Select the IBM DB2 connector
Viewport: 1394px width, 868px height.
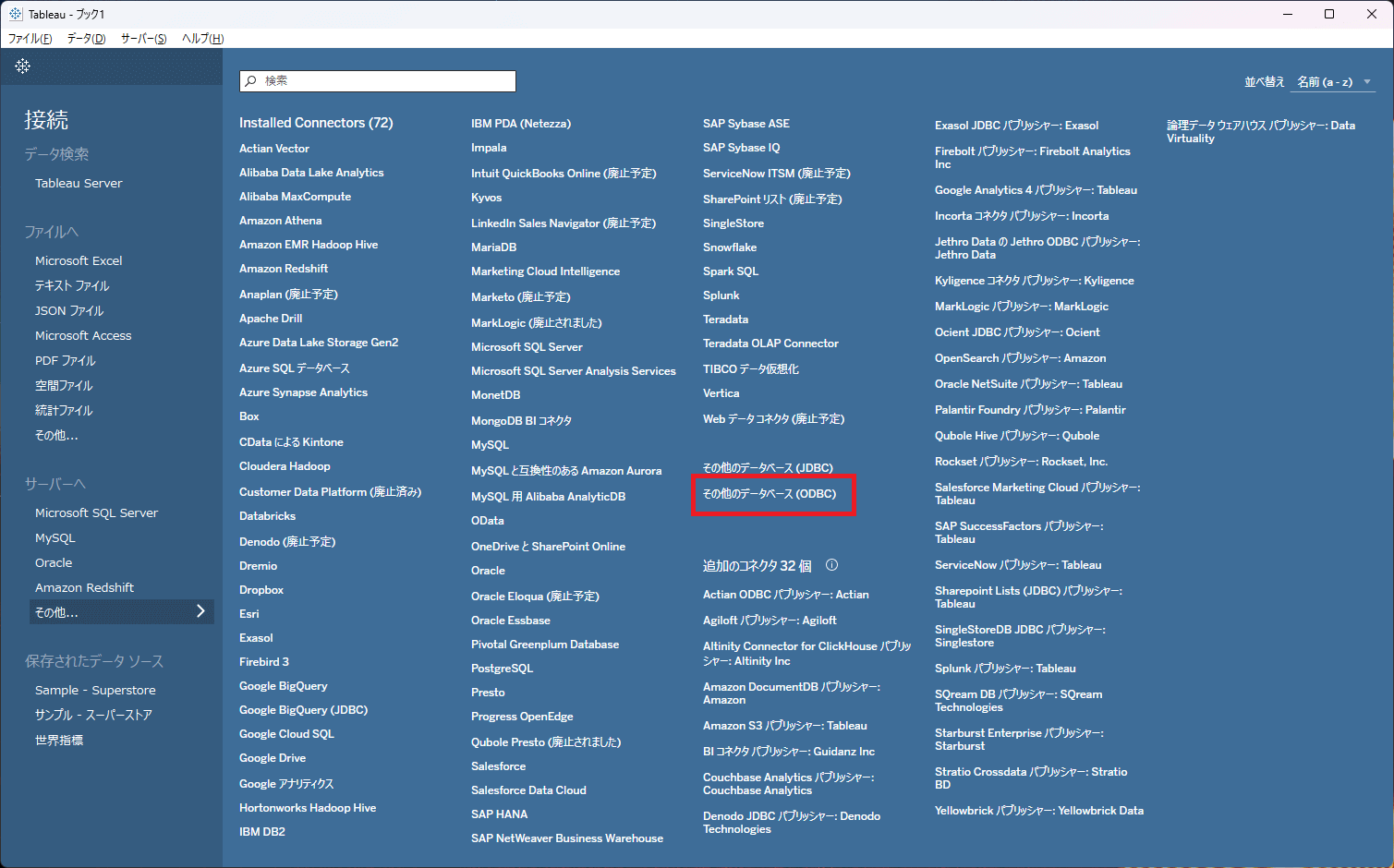coord(262,832)
